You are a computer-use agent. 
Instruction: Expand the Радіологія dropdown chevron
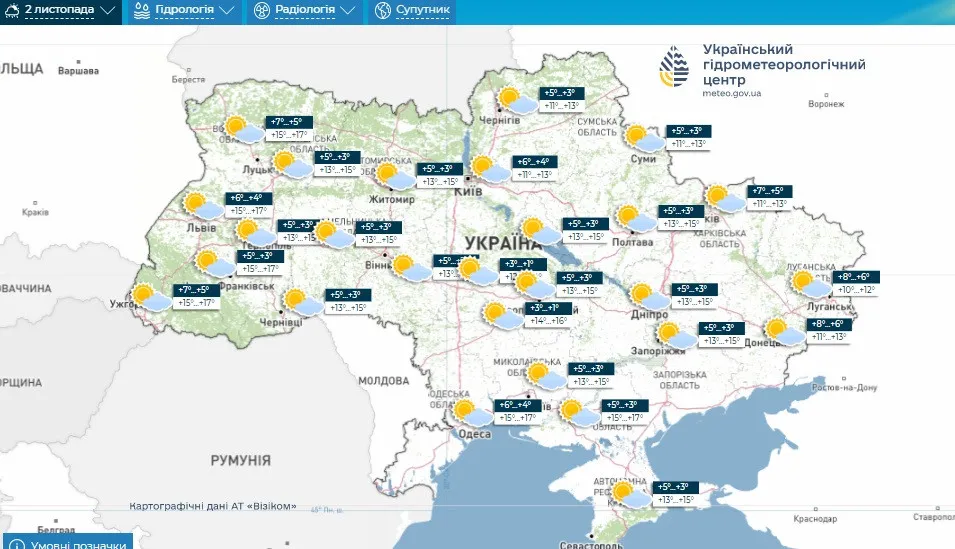pyautogui.click(x=347, y=12)
